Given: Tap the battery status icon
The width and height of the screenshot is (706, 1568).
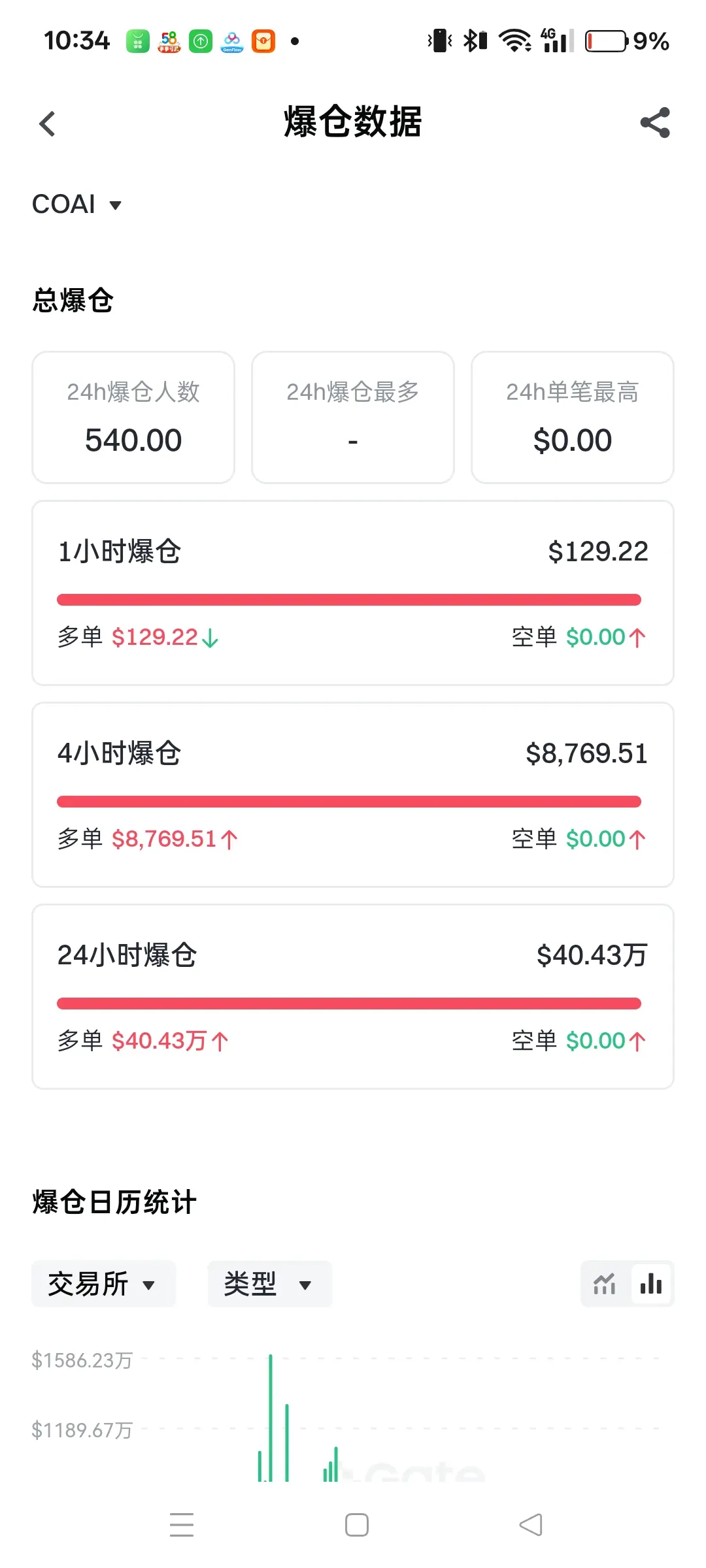Looking at the screenshot, I should [x=607, y=41].
